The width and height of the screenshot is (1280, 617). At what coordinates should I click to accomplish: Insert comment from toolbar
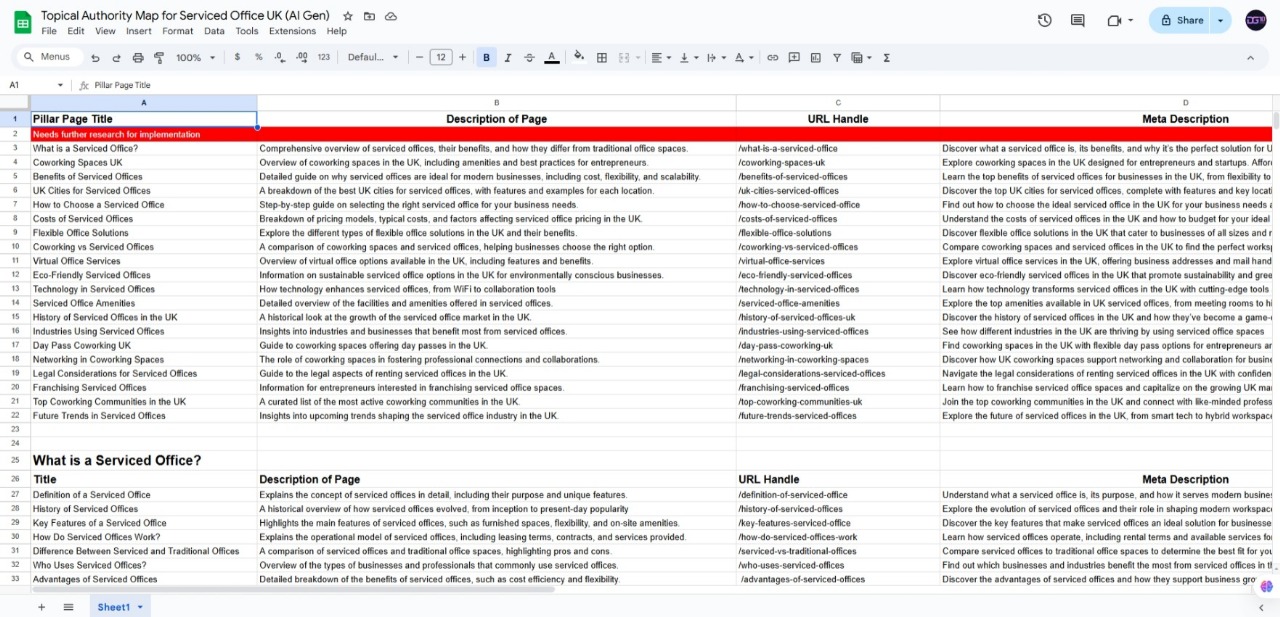794,57
